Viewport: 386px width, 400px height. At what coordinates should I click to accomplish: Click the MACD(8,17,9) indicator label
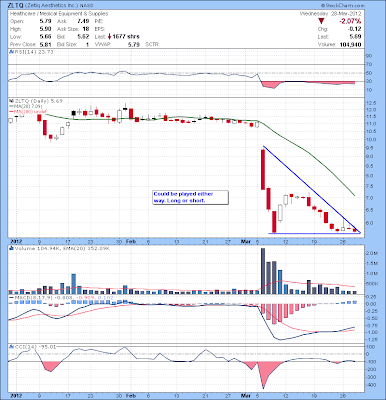61,297
